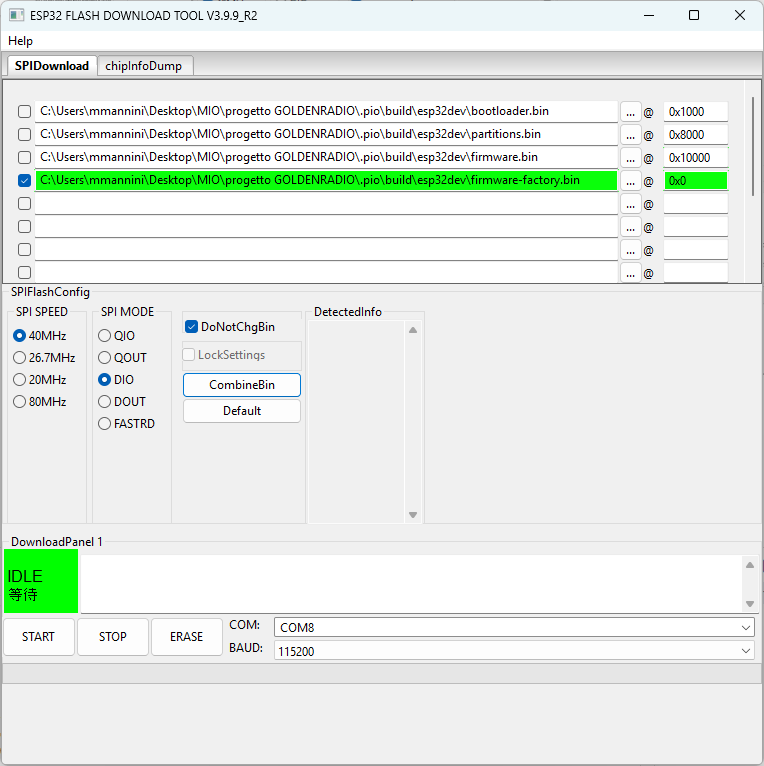764x766 pixels.
Task: Toggle the DoNotChgBin checkbox
Action: pyautogui.click(x=191, y=327)
